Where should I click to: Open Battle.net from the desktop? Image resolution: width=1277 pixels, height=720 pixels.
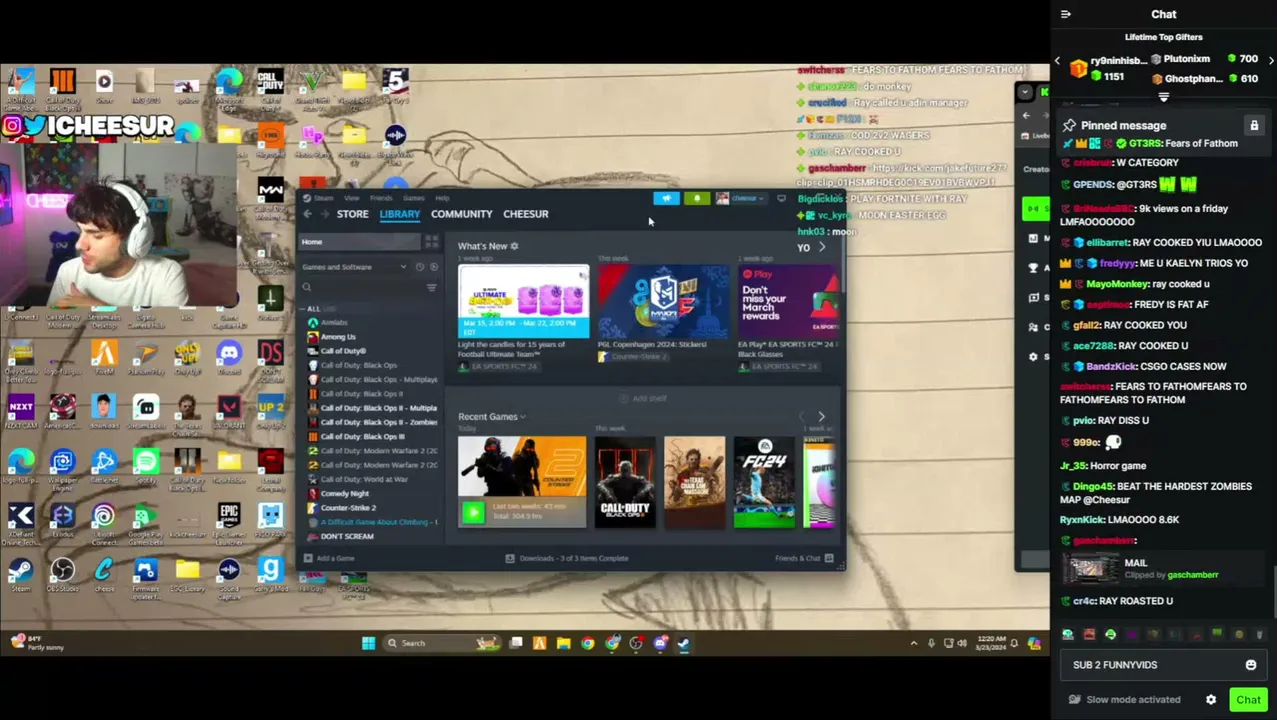pyautogui.click(x=104, y=464)
